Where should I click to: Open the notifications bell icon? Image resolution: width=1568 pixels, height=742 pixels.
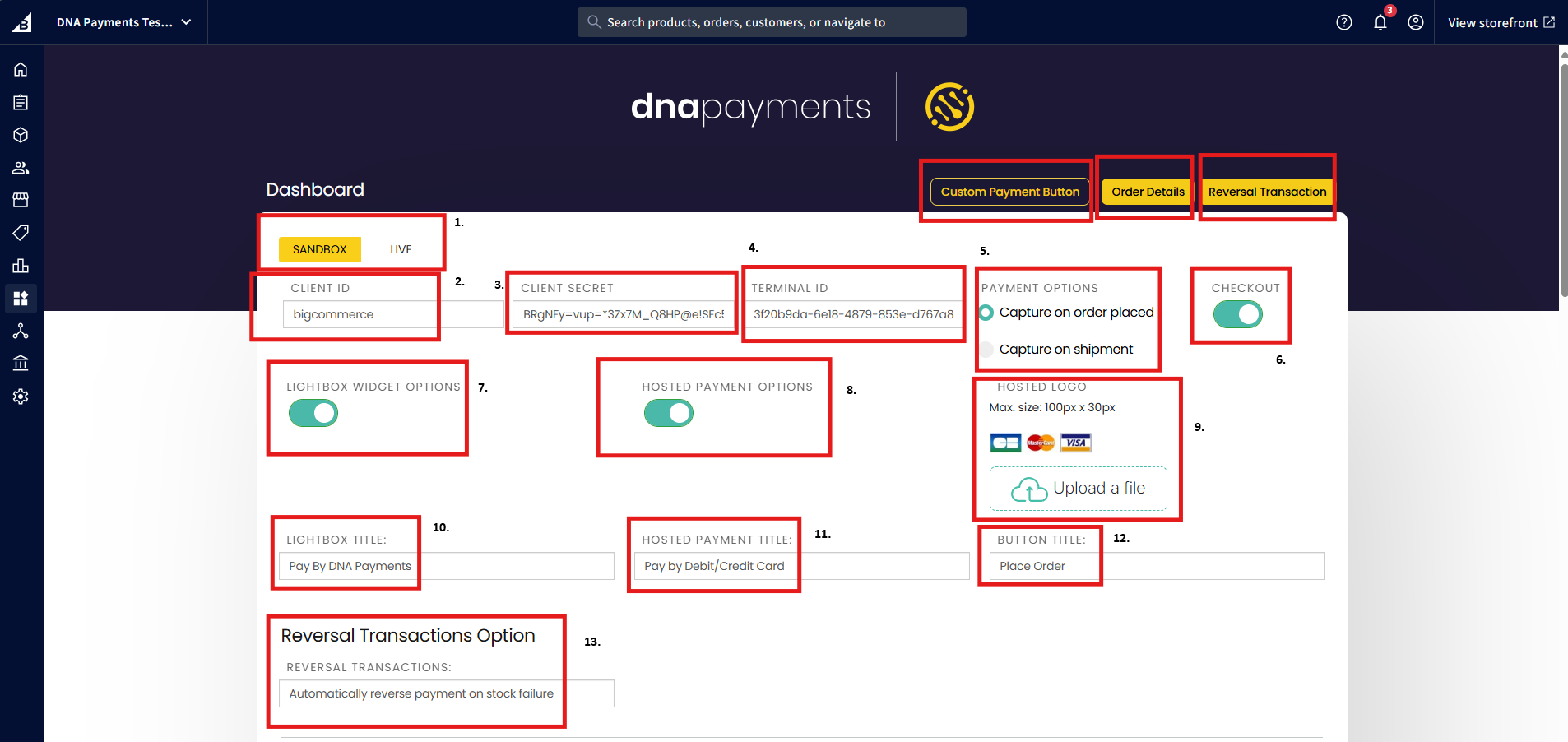(1380, 22)
